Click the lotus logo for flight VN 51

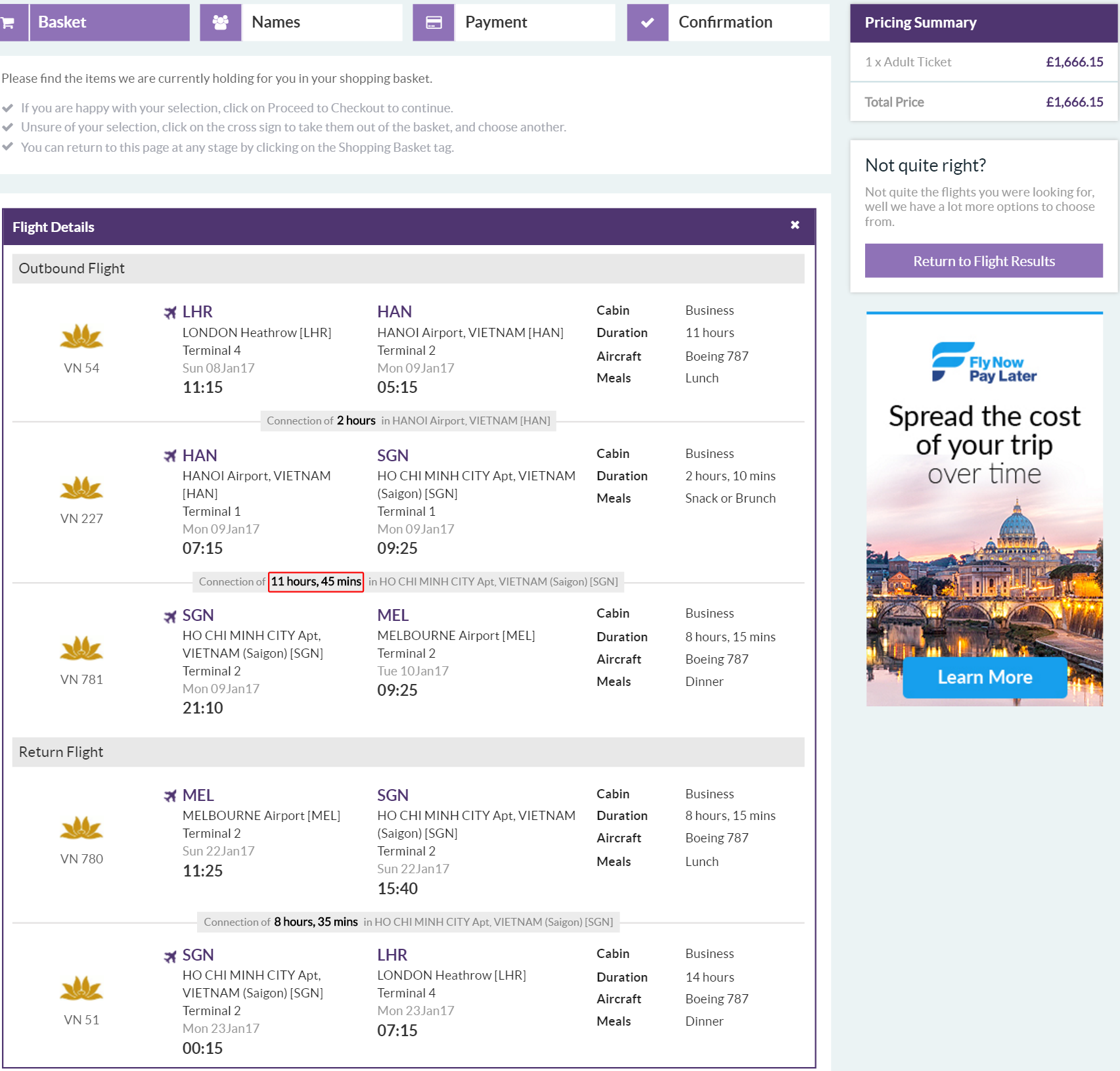pos(81,988)
